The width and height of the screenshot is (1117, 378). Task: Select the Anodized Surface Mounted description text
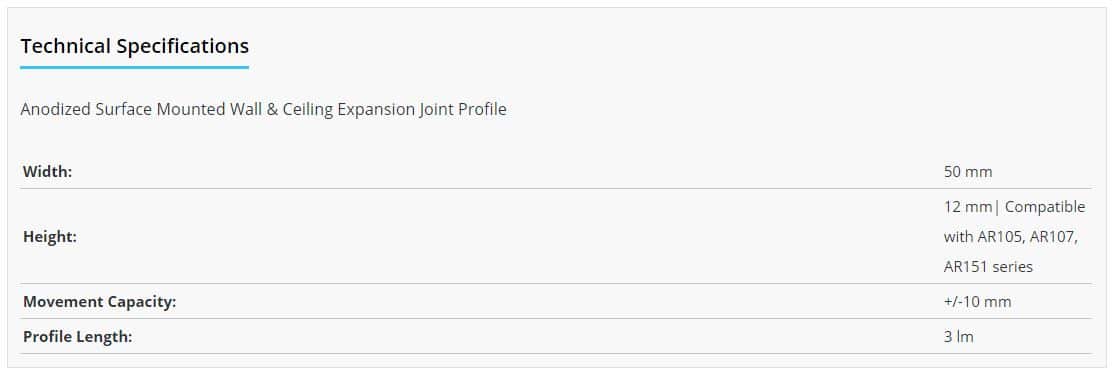click(264, 110)
